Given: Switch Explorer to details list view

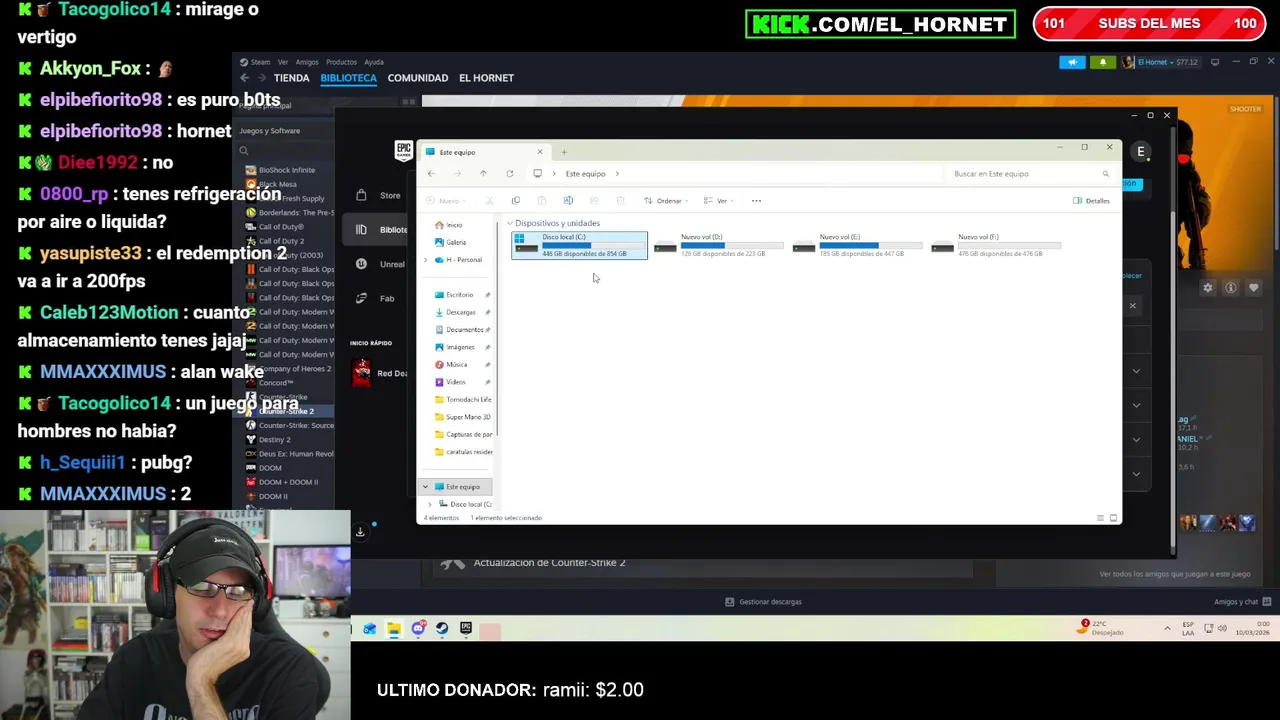Looking at the screenshot, I should coord(1100,518).
